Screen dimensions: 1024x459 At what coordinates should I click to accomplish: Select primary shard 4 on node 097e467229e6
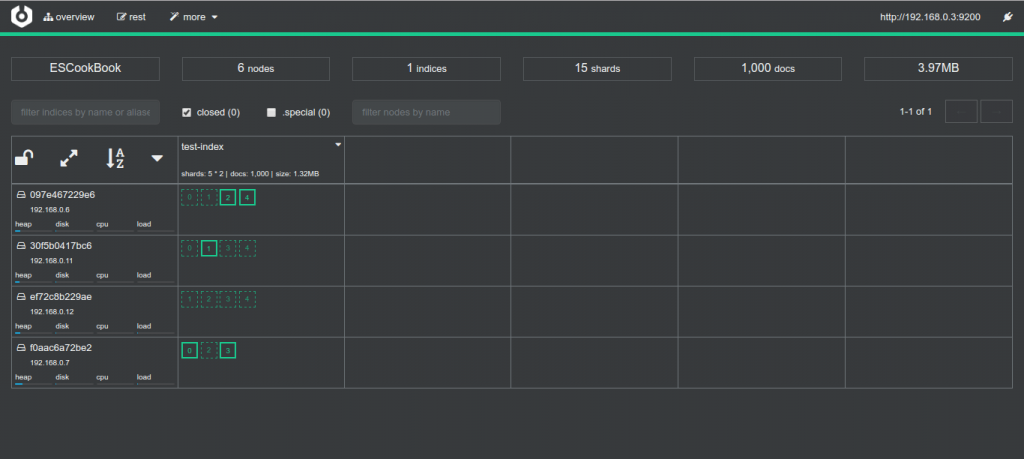[x=248, y=197]
